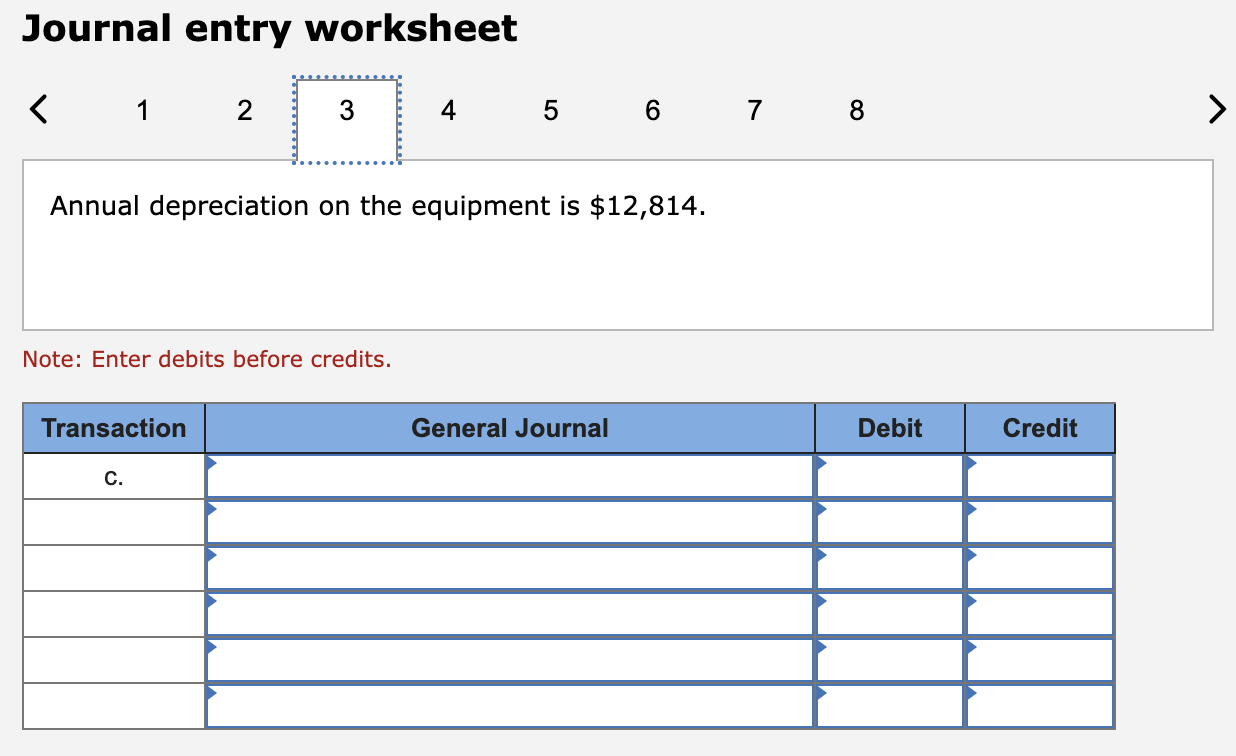Image resolution: width=1236 pixels, height=756 pixels.
Task: Click the Credit field in last row
Action: point(1040,706)
